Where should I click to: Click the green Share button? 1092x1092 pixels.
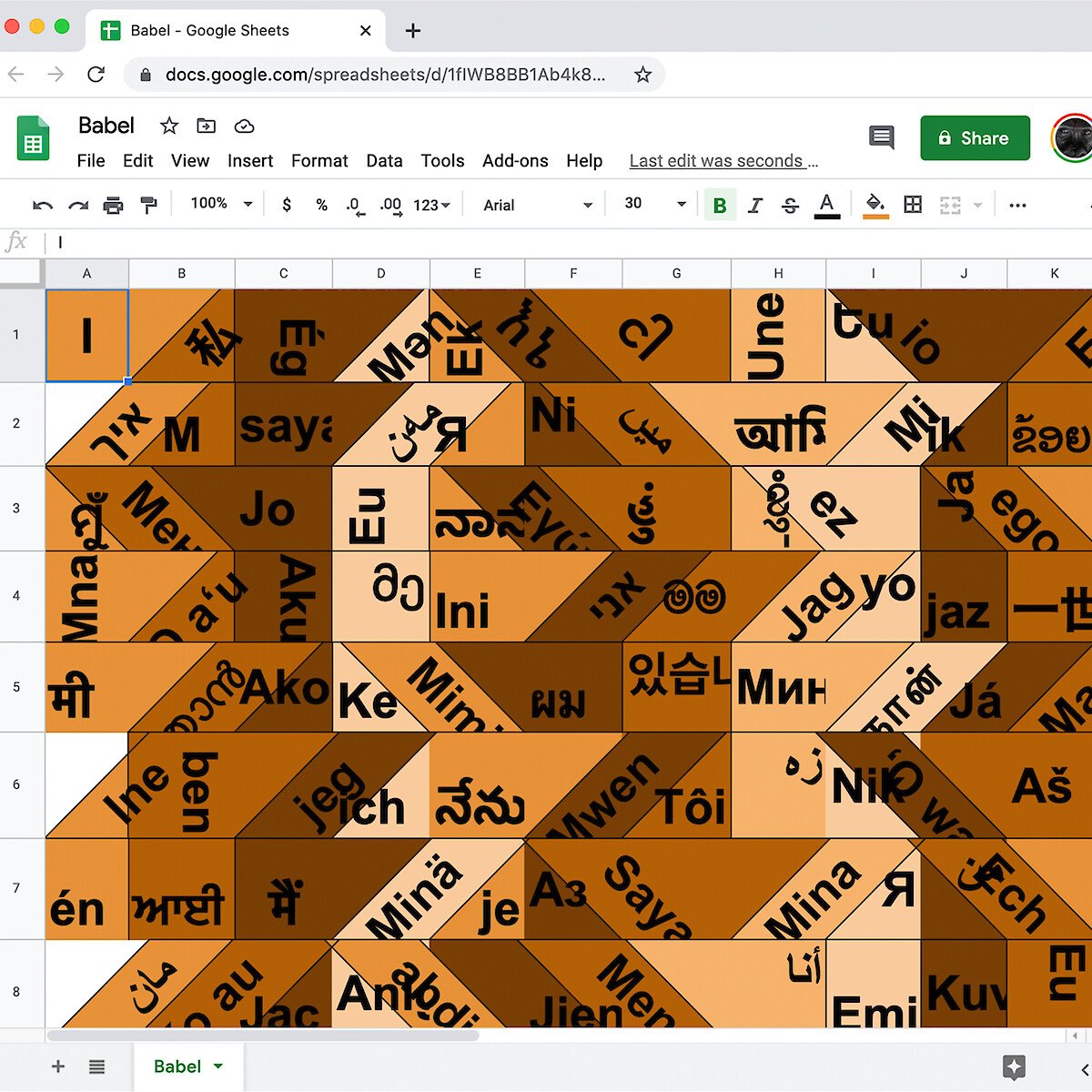(x=975, y=138)
